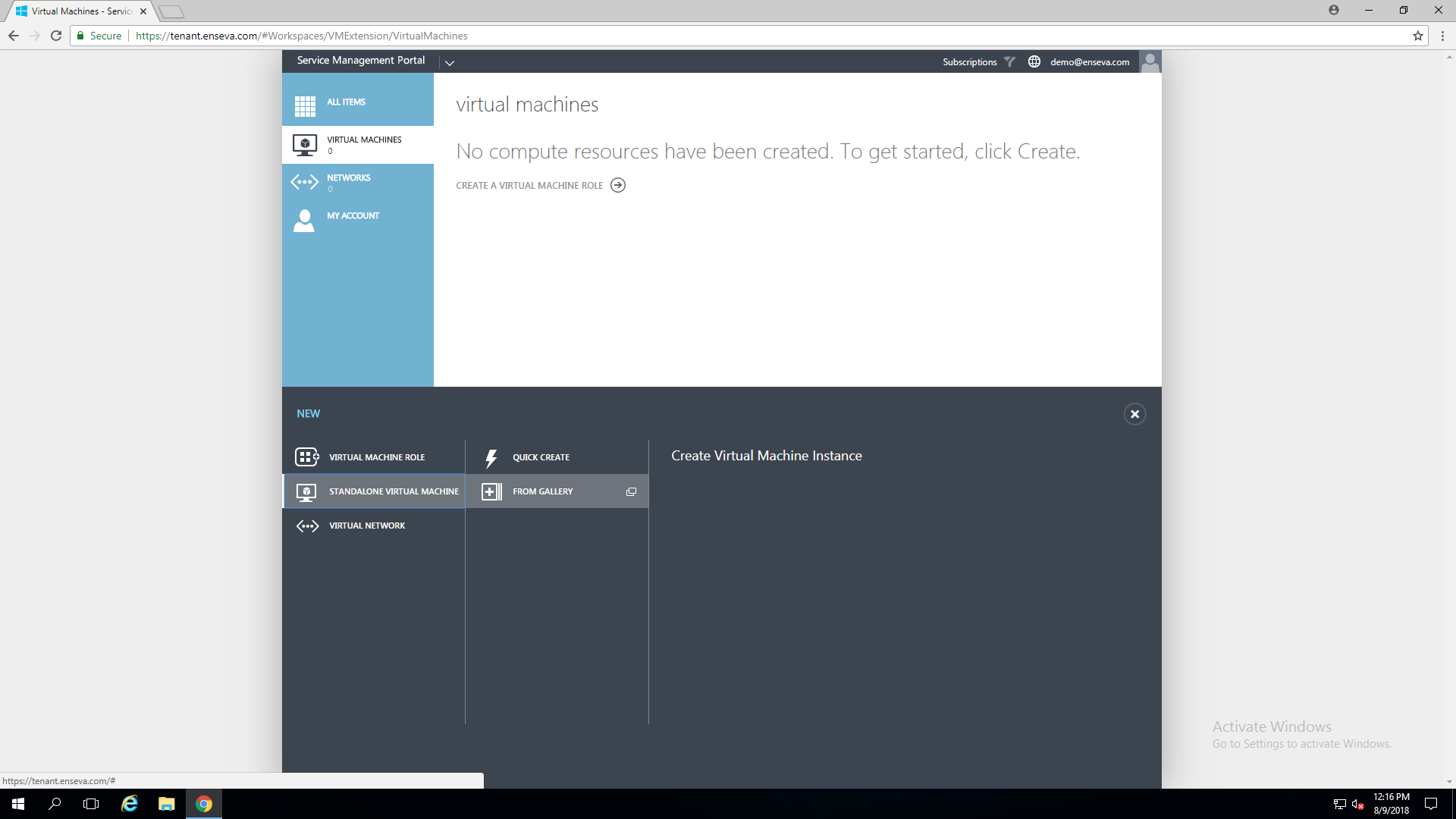Launch Internet Explorer from taskbar
The image size is (1456, 819).
point(130,804)
